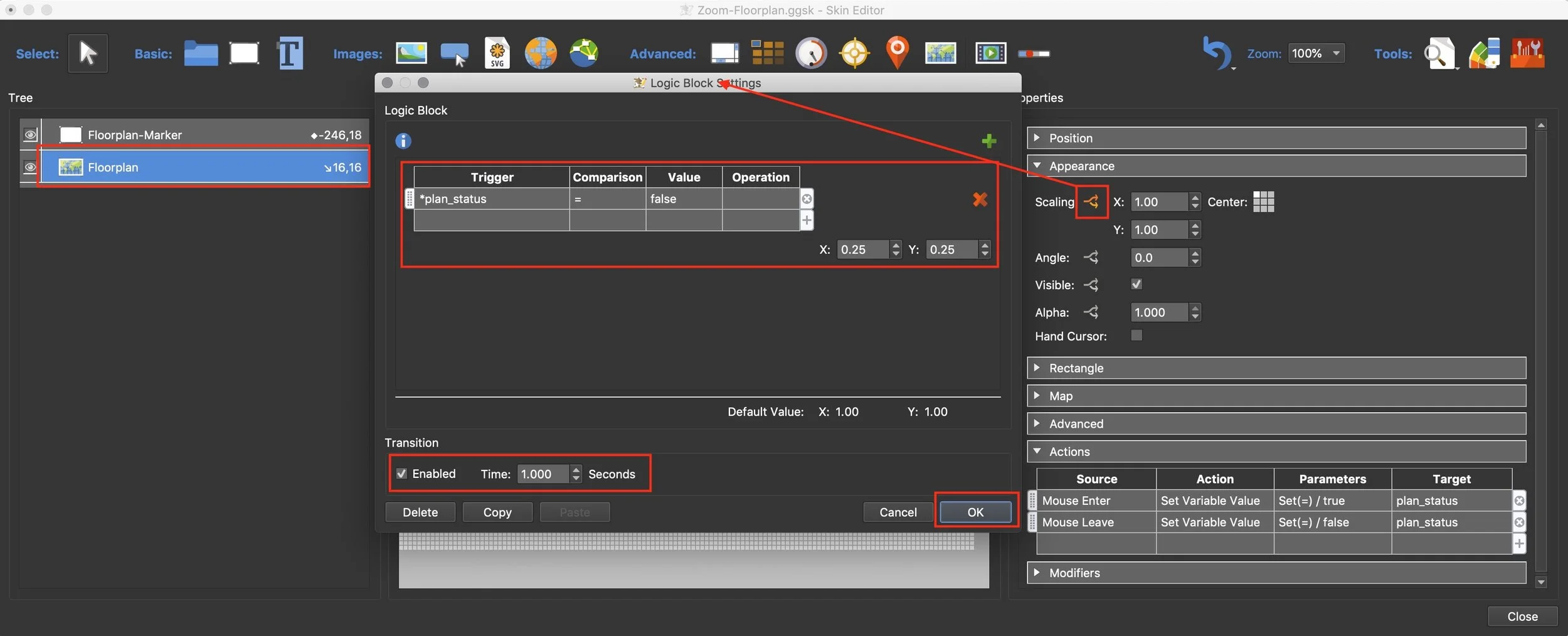Add an SVG element

[x=497, y=53]
